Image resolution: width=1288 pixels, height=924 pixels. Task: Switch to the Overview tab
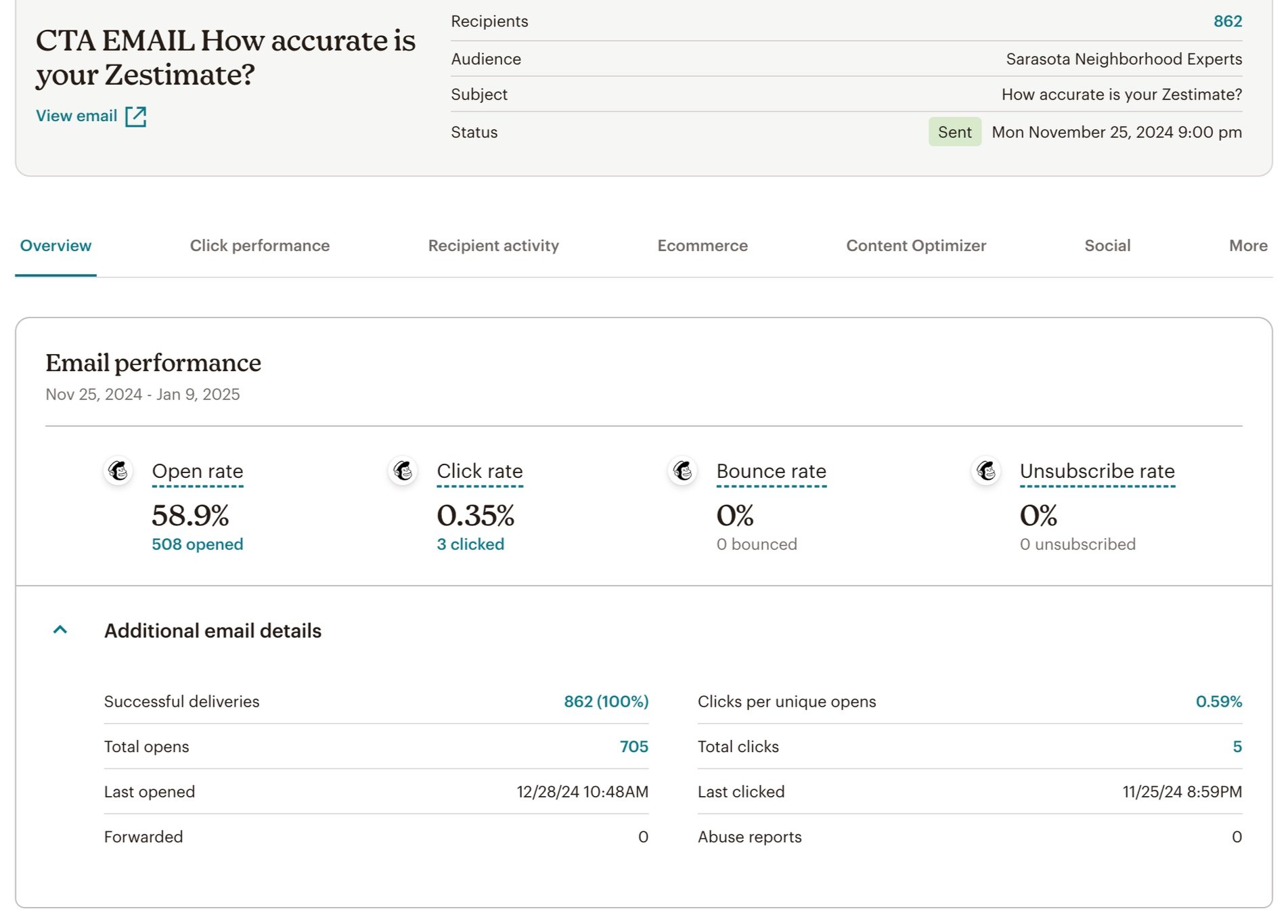(x=55, y=246)
